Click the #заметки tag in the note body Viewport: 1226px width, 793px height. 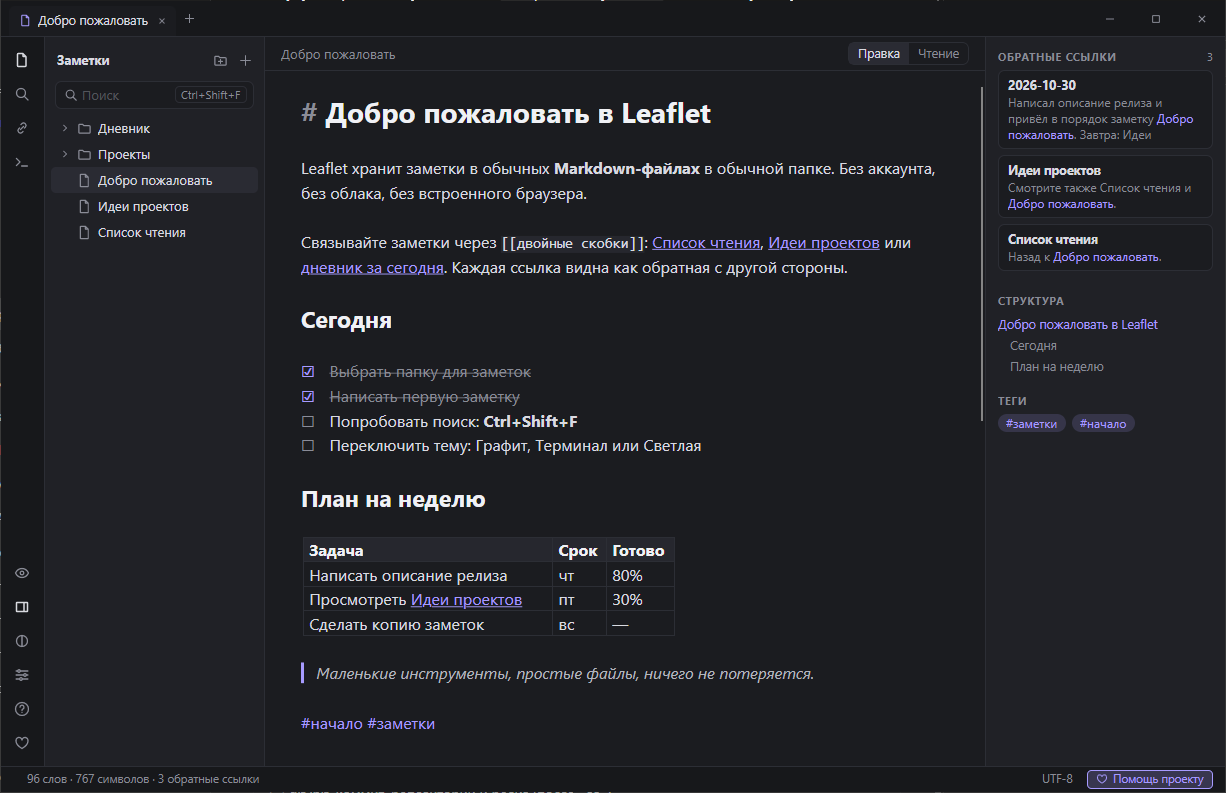click(x=401, y=724)
